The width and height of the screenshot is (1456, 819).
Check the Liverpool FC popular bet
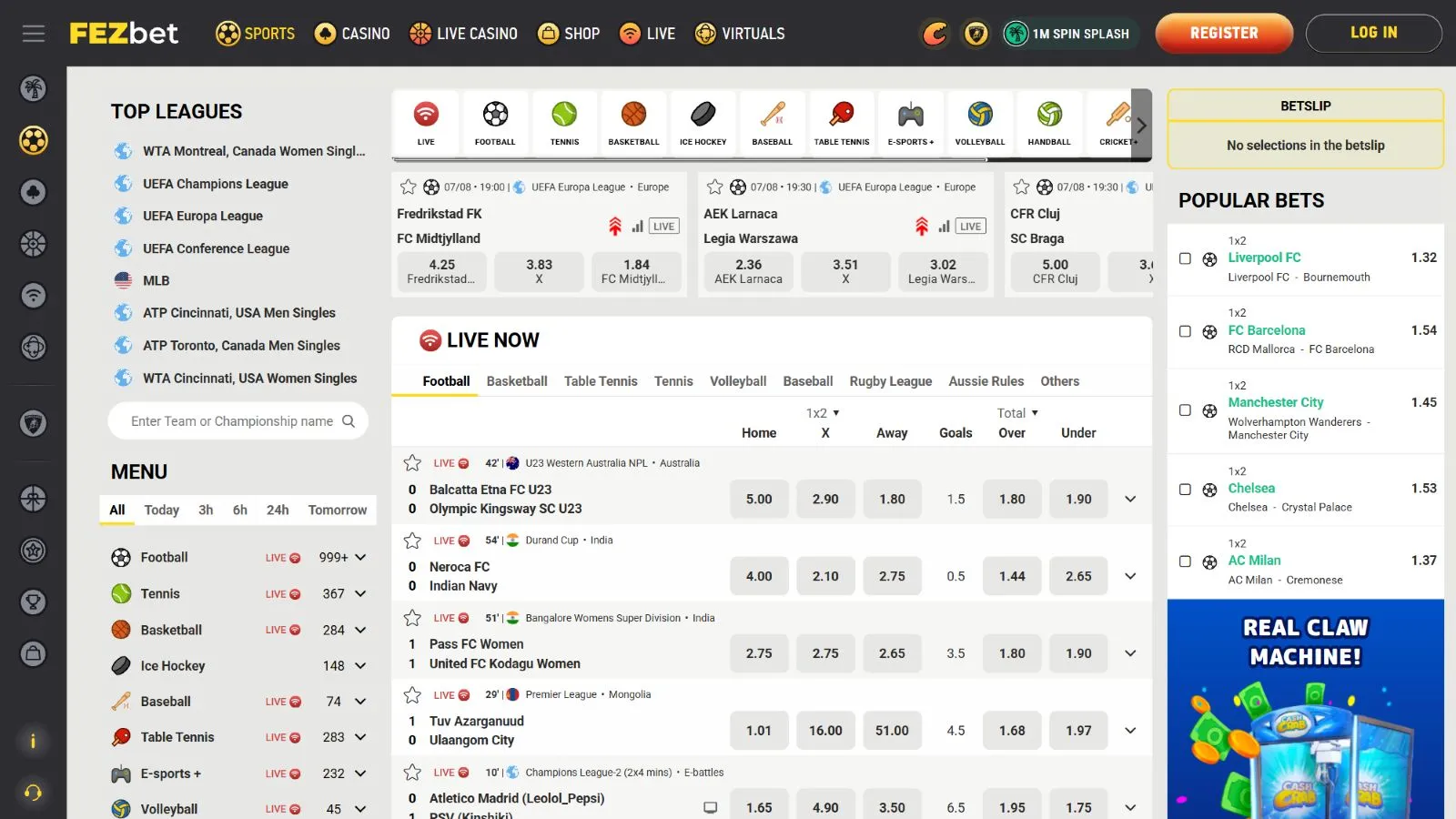(1185, 258)
